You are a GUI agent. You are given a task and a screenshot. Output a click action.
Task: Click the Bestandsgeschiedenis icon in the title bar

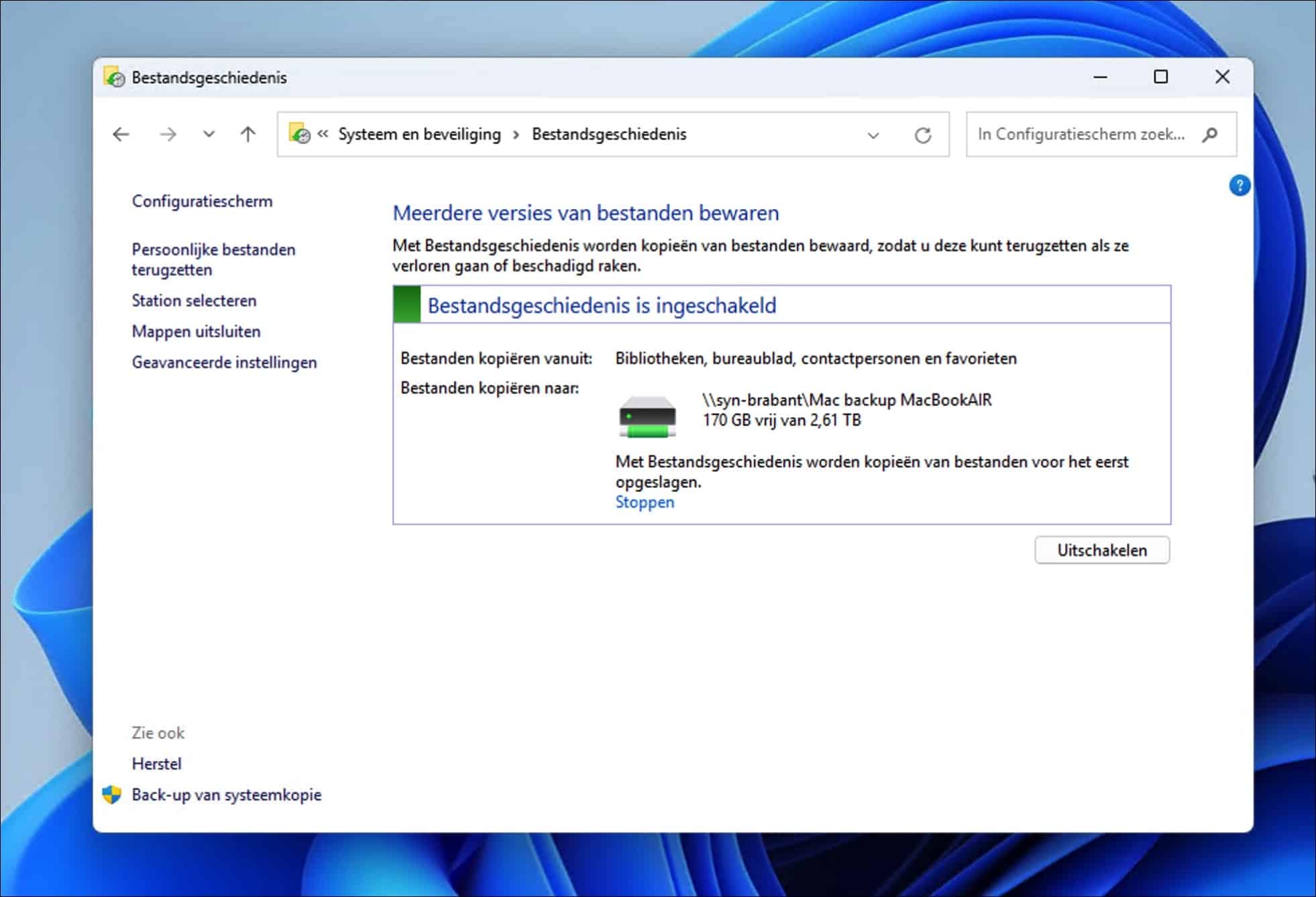113,77
